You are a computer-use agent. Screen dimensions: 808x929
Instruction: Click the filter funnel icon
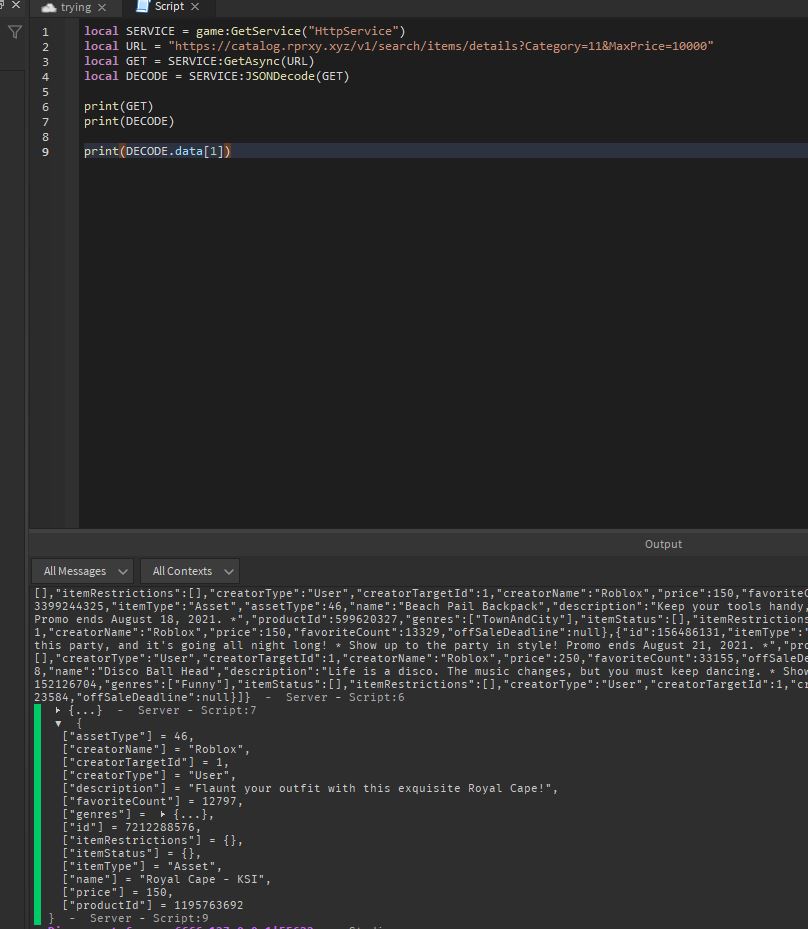pos(15,32)
